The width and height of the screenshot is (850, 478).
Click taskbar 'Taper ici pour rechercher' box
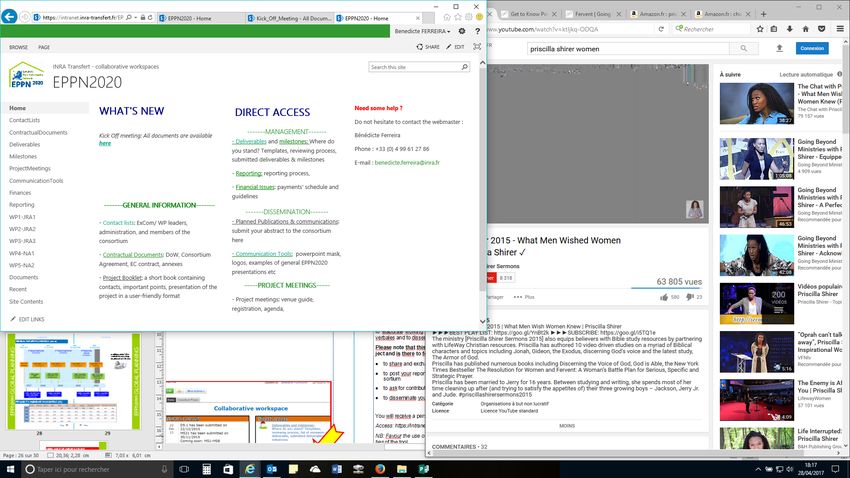[96, 469]
